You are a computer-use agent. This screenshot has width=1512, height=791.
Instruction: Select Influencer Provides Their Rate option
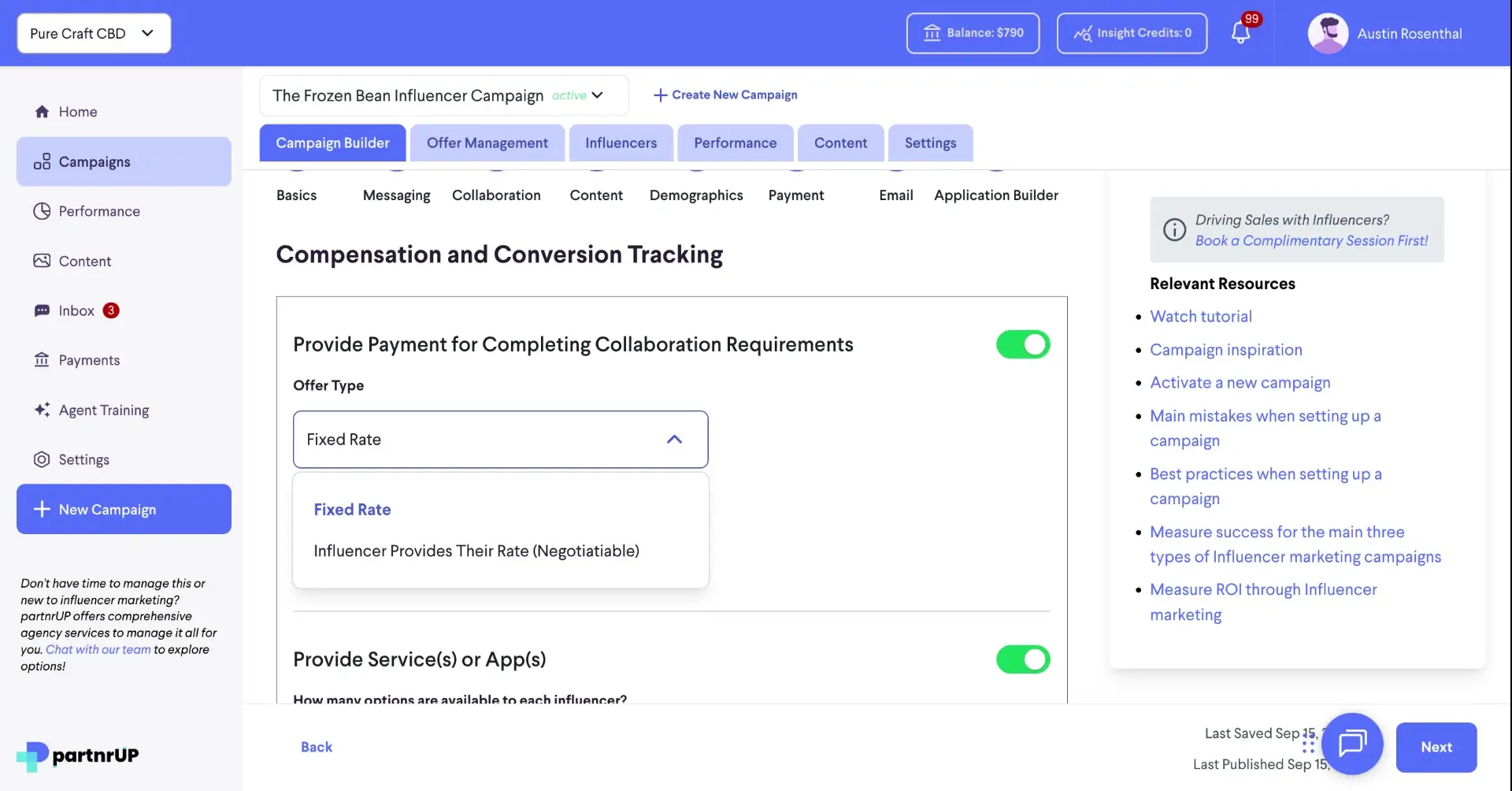476,551
